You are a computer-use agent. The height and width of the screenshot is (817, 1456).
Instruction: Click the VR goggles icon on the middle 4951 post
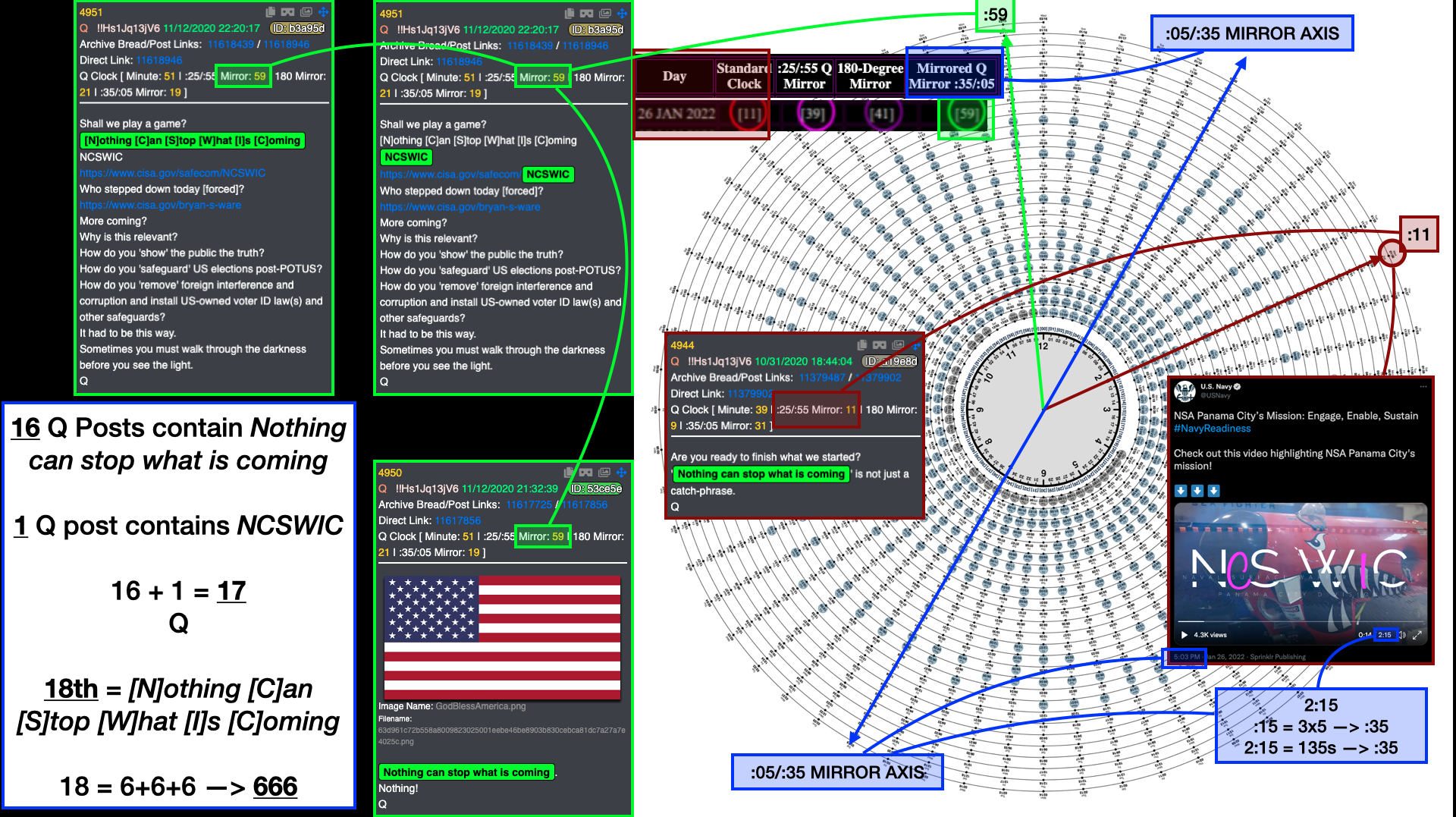click(586, 14)
